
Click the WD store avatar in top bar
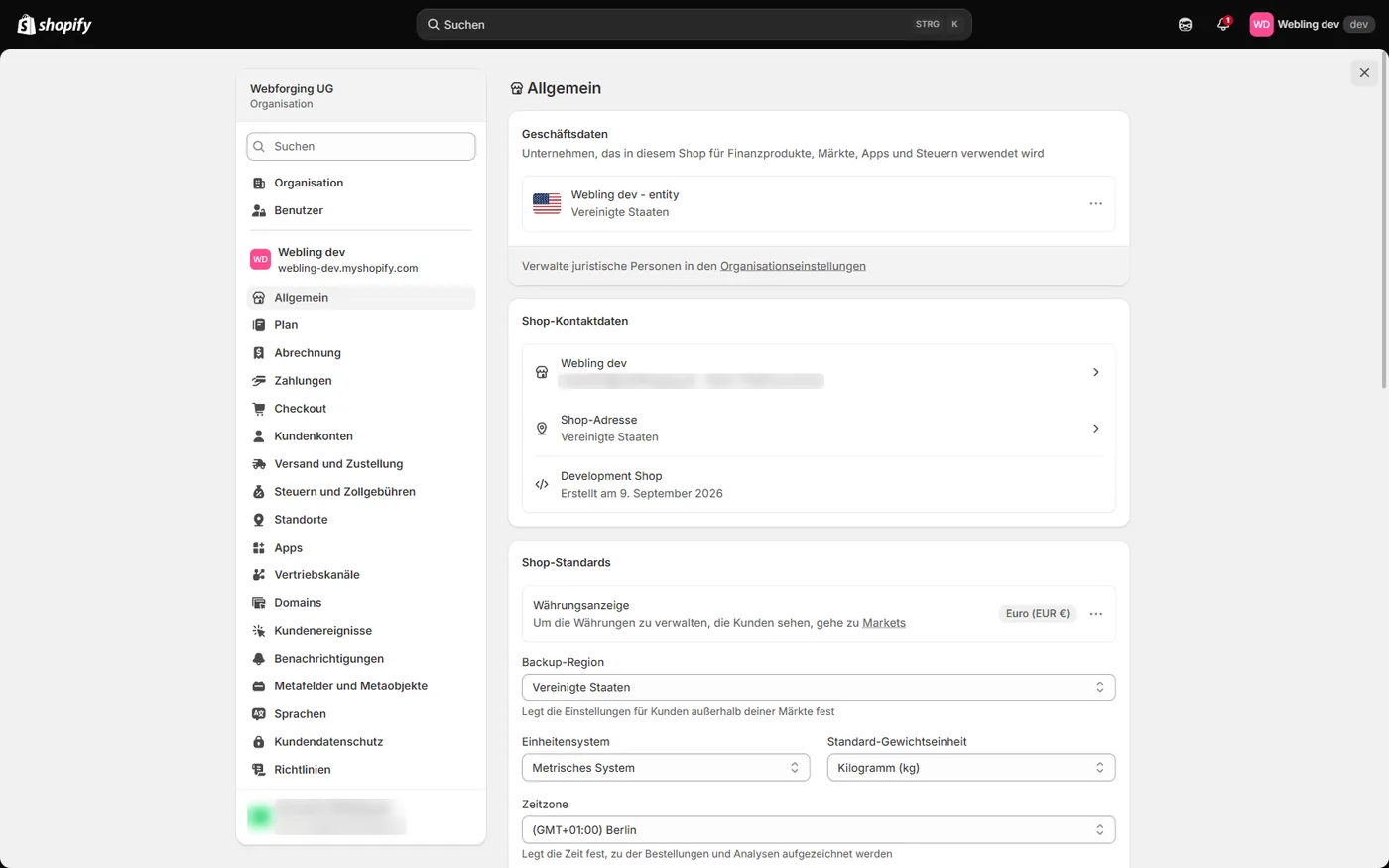[x=1261, y=24]
